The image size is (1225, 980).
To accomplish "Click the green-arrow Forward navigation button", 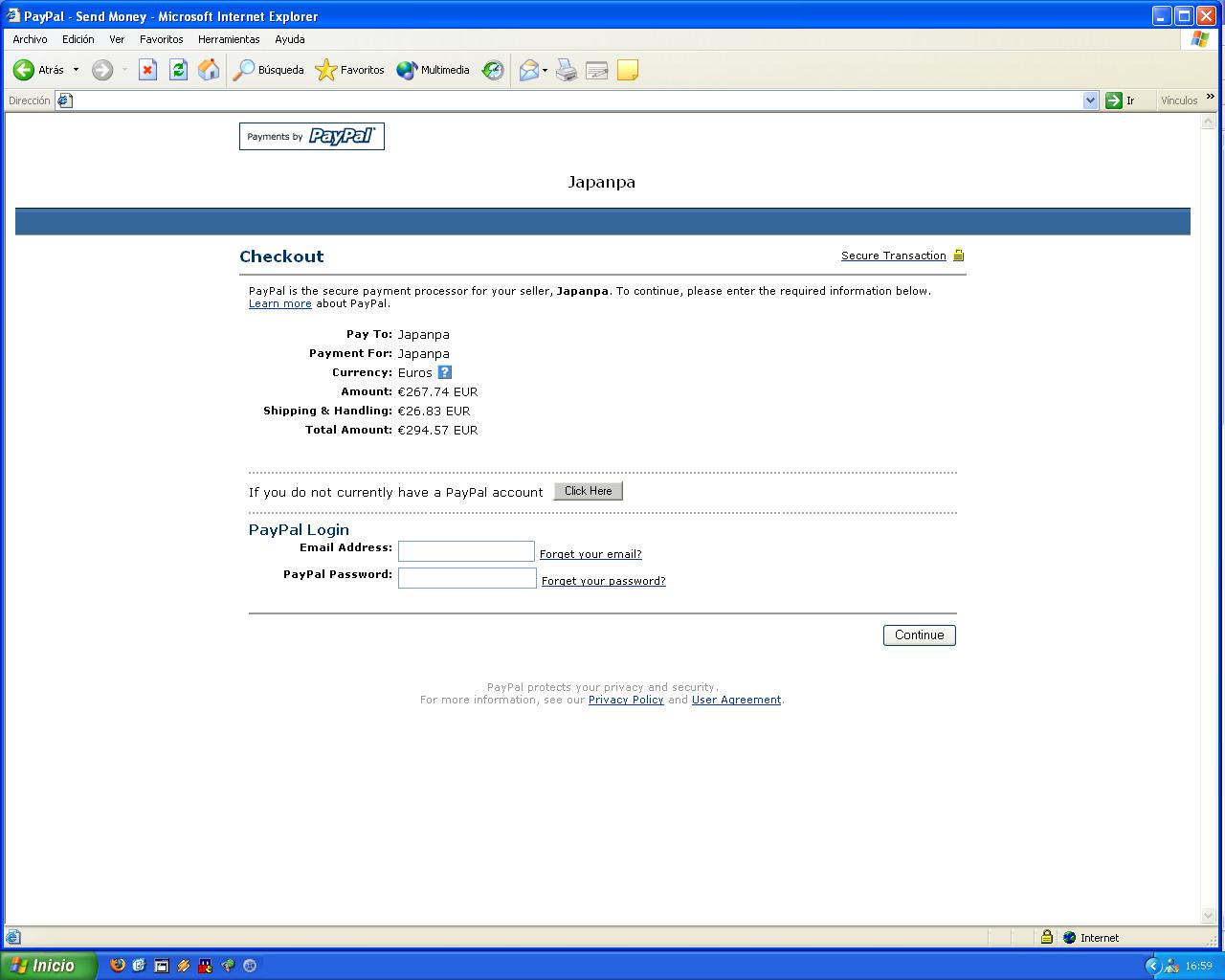I will pyautogui.click(x=102, y=70).
